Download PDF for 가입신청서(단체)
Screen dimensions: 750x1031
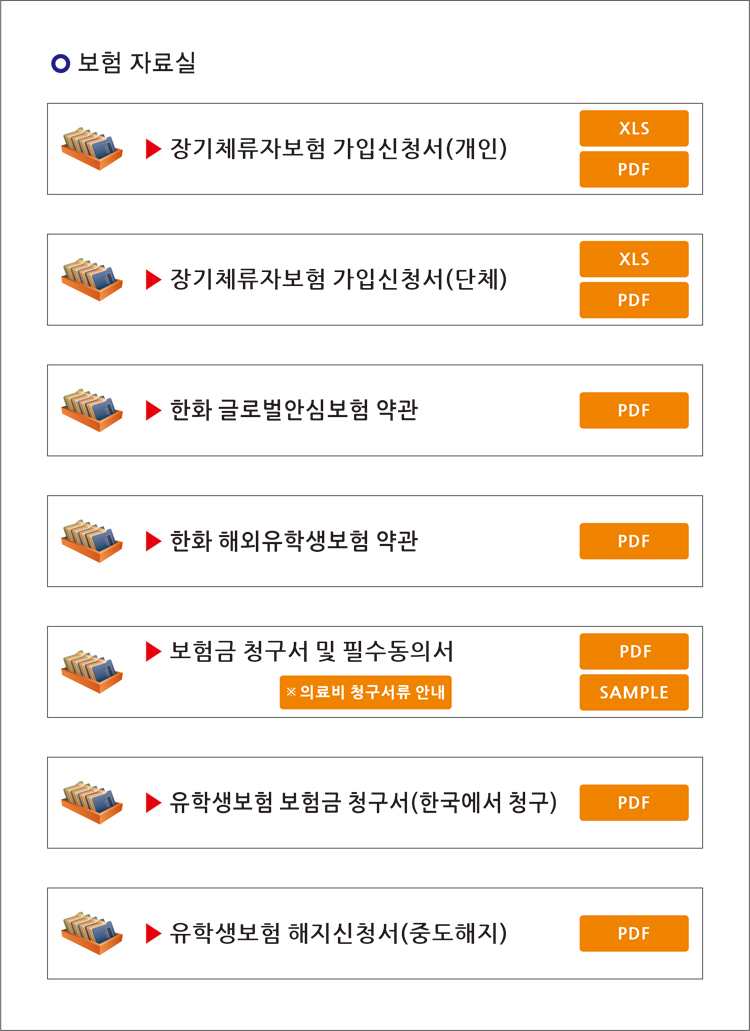tap(634, 300)
